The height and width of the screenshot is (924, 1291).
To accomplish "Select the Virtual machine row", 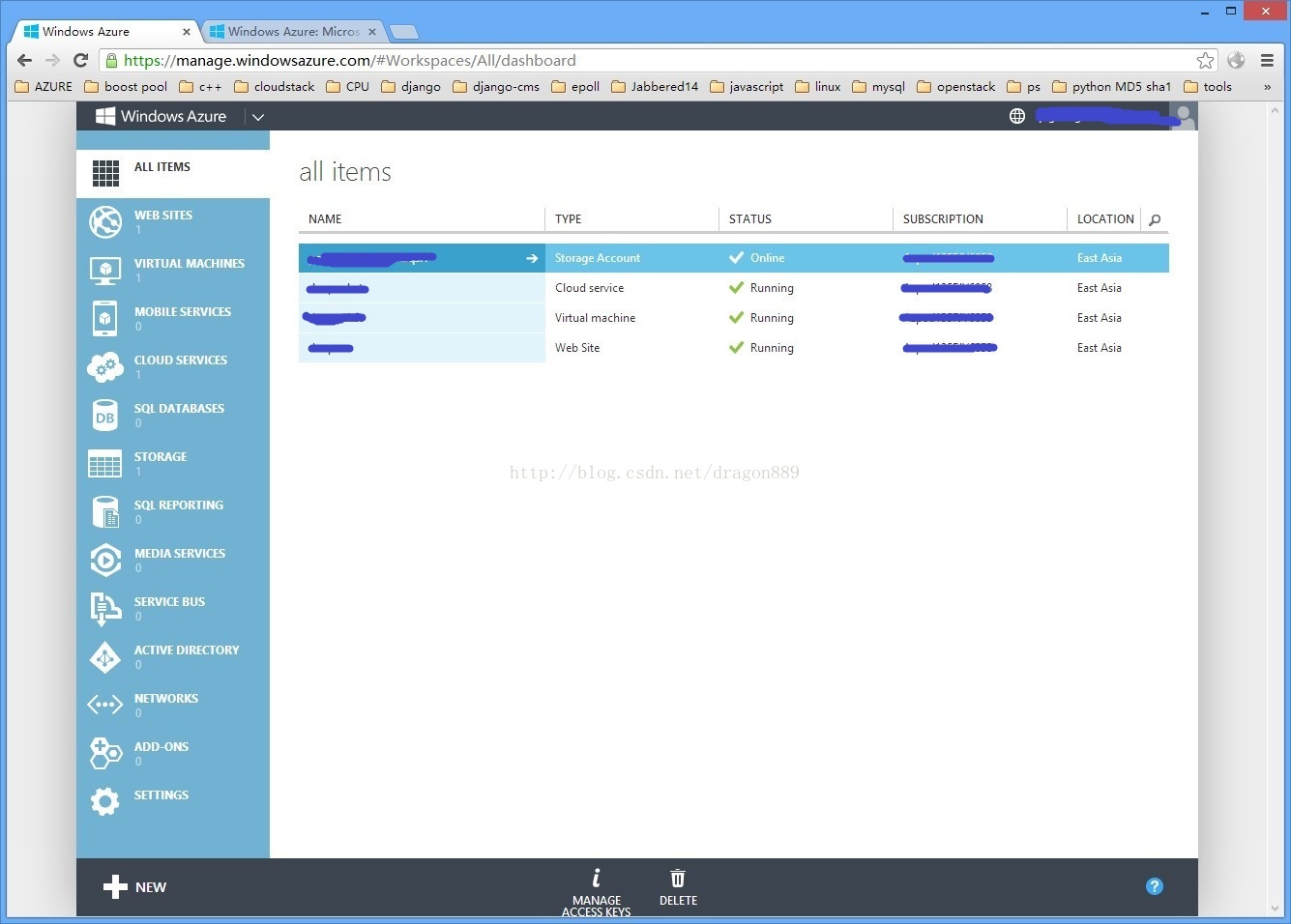I will pos(734,318).
